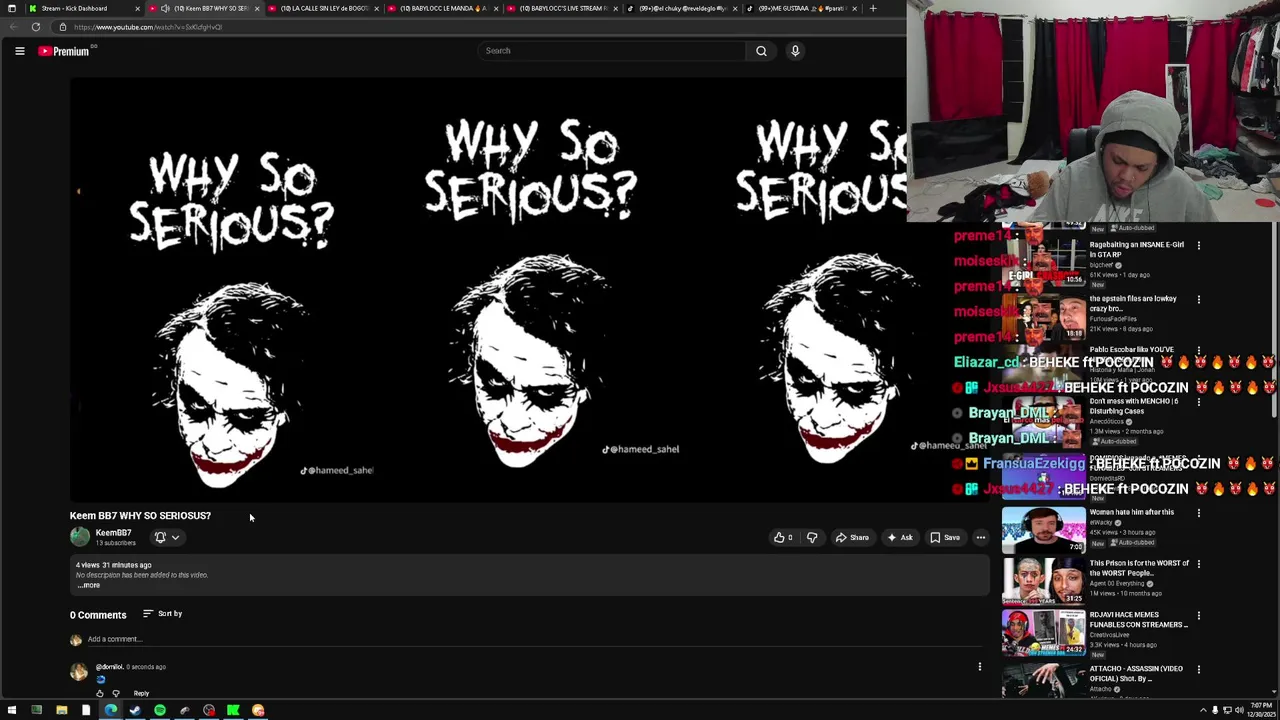Image resolution: width=1280 pixels, height=720 pixels.
Task: Open Steam from the taskbar
Action: click(135, 711)
